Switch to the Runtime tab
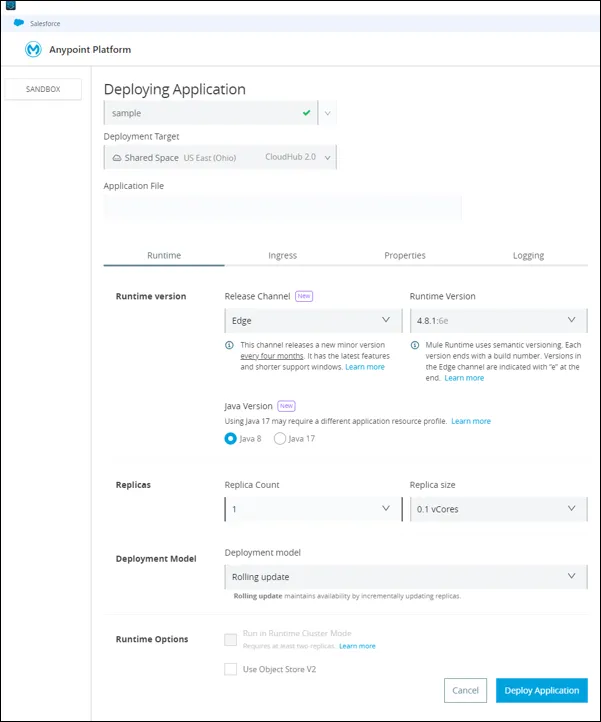 coord(164,256)
